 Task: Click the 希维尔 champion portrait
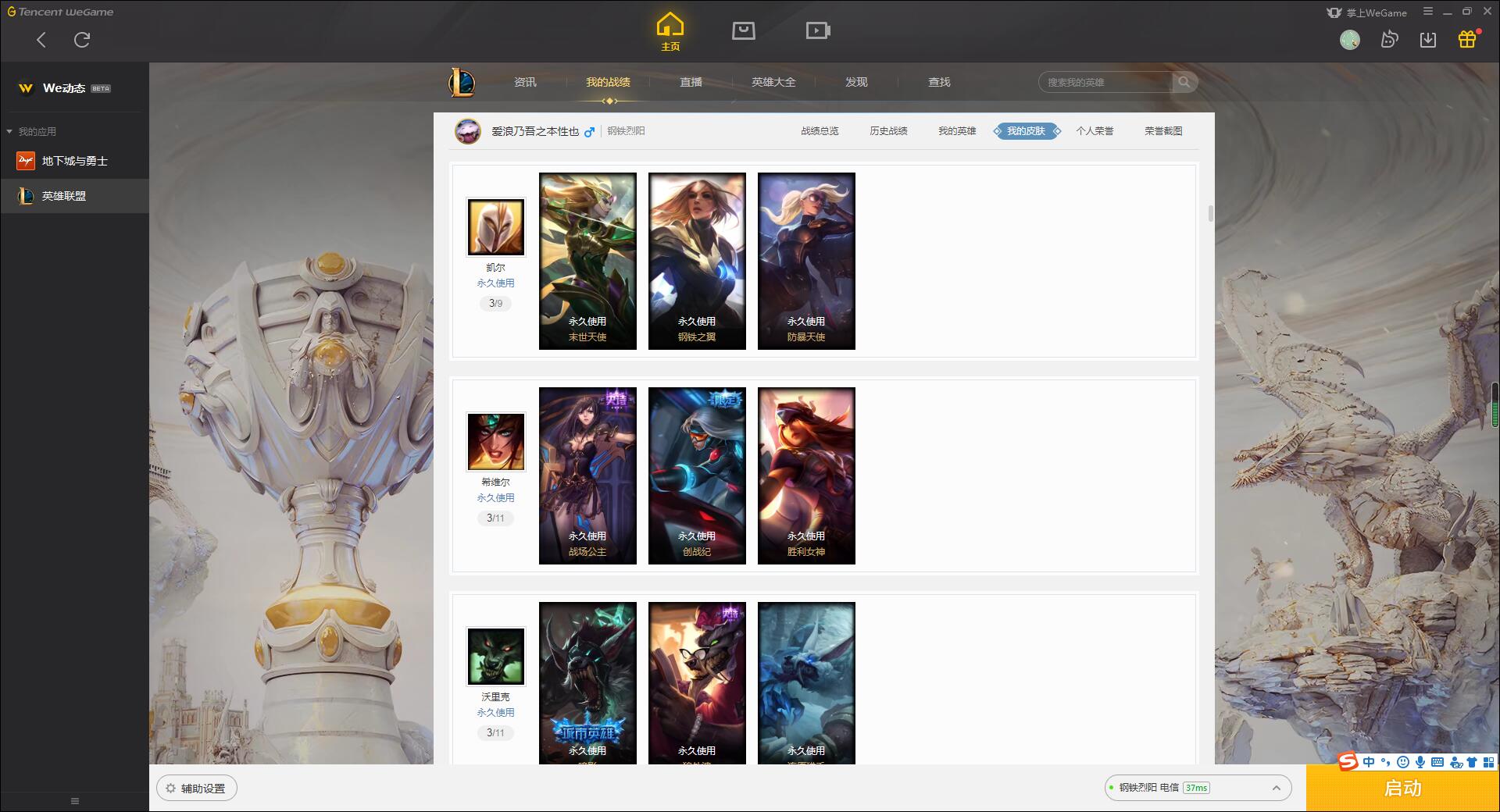[495, 442]
